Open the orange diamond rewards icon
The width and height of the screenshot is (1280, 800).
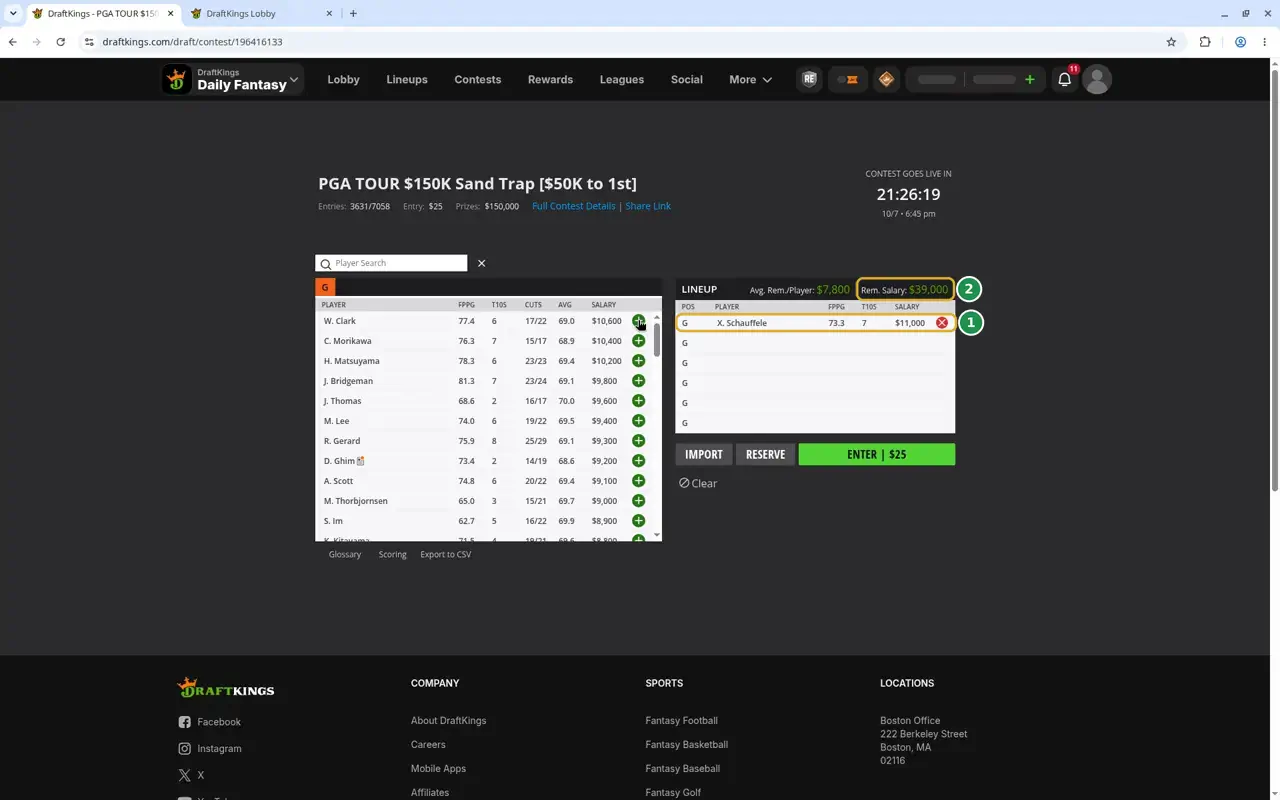click(x=886, y=80)
